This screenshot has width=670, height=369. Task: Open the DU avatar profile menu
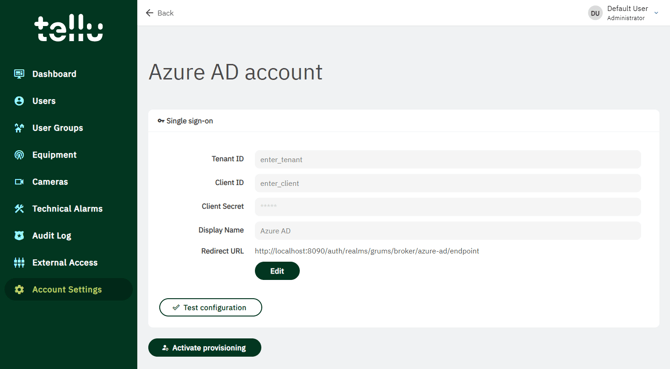click(595, 13)
